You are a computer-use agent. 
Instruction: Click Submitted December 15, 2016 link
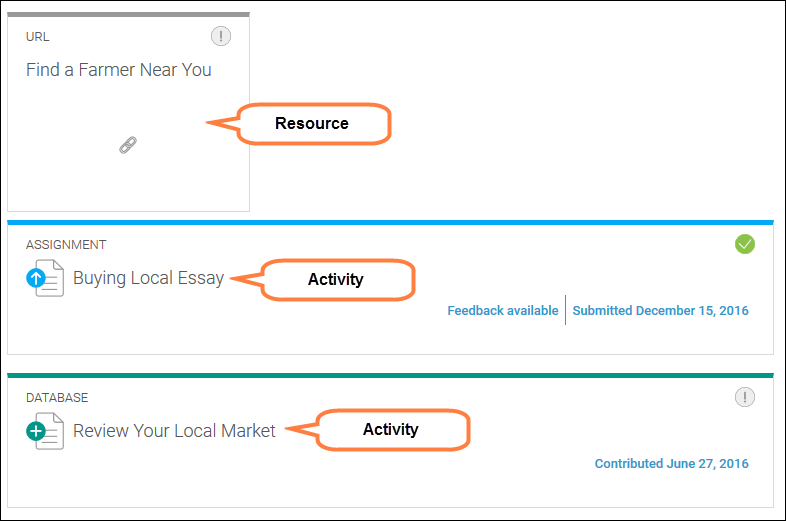tap(660, 311)
